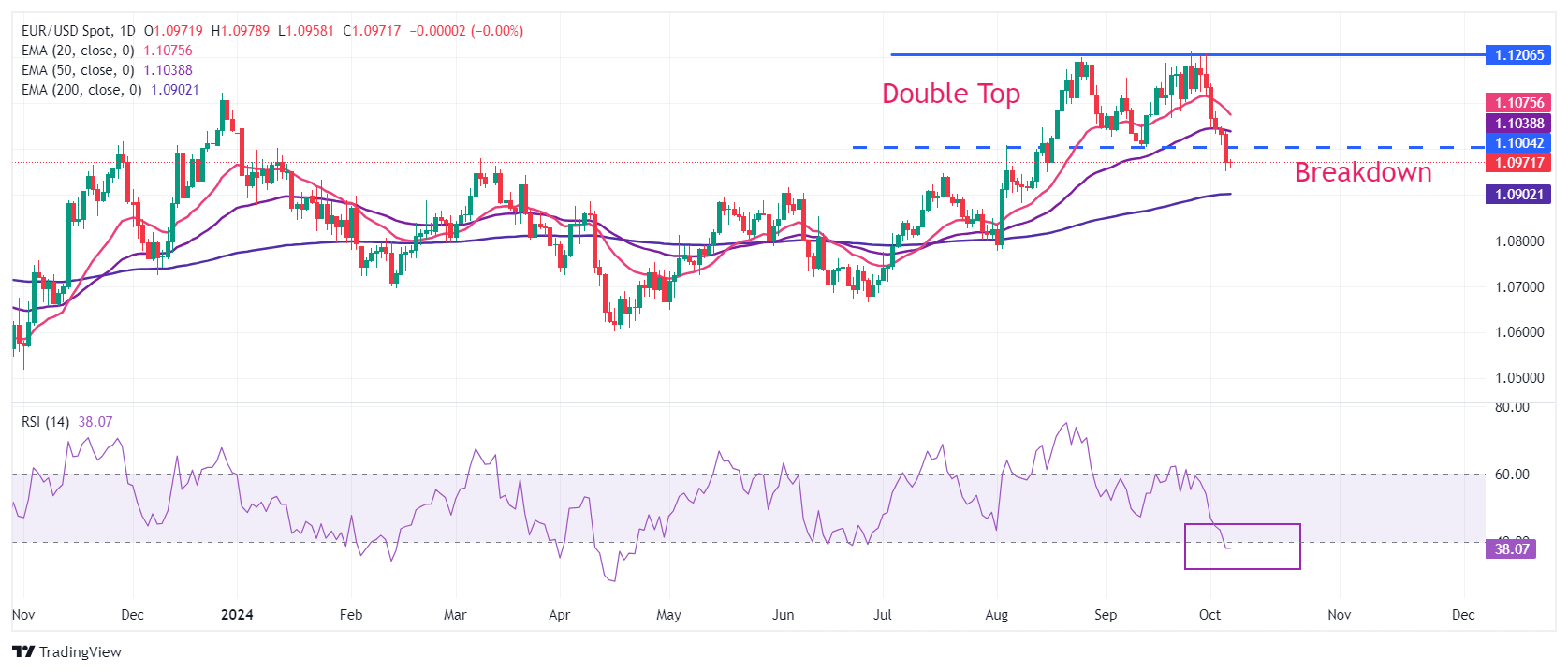
Task: Click the 1.08000 price axis label
Action: pos(1518,241)
